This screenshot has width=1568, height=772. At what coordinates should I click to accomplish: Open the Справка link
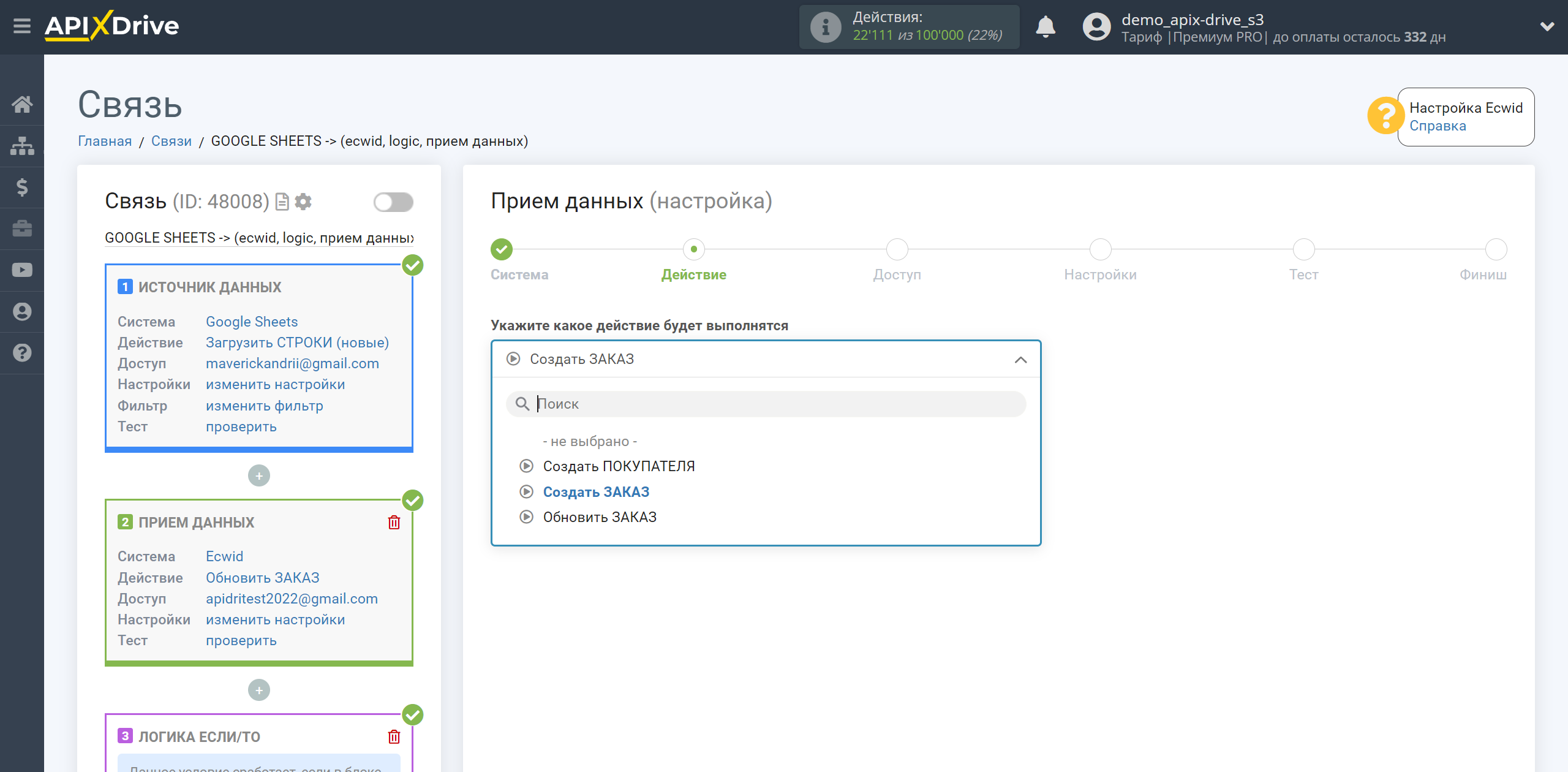[1438, 126]
